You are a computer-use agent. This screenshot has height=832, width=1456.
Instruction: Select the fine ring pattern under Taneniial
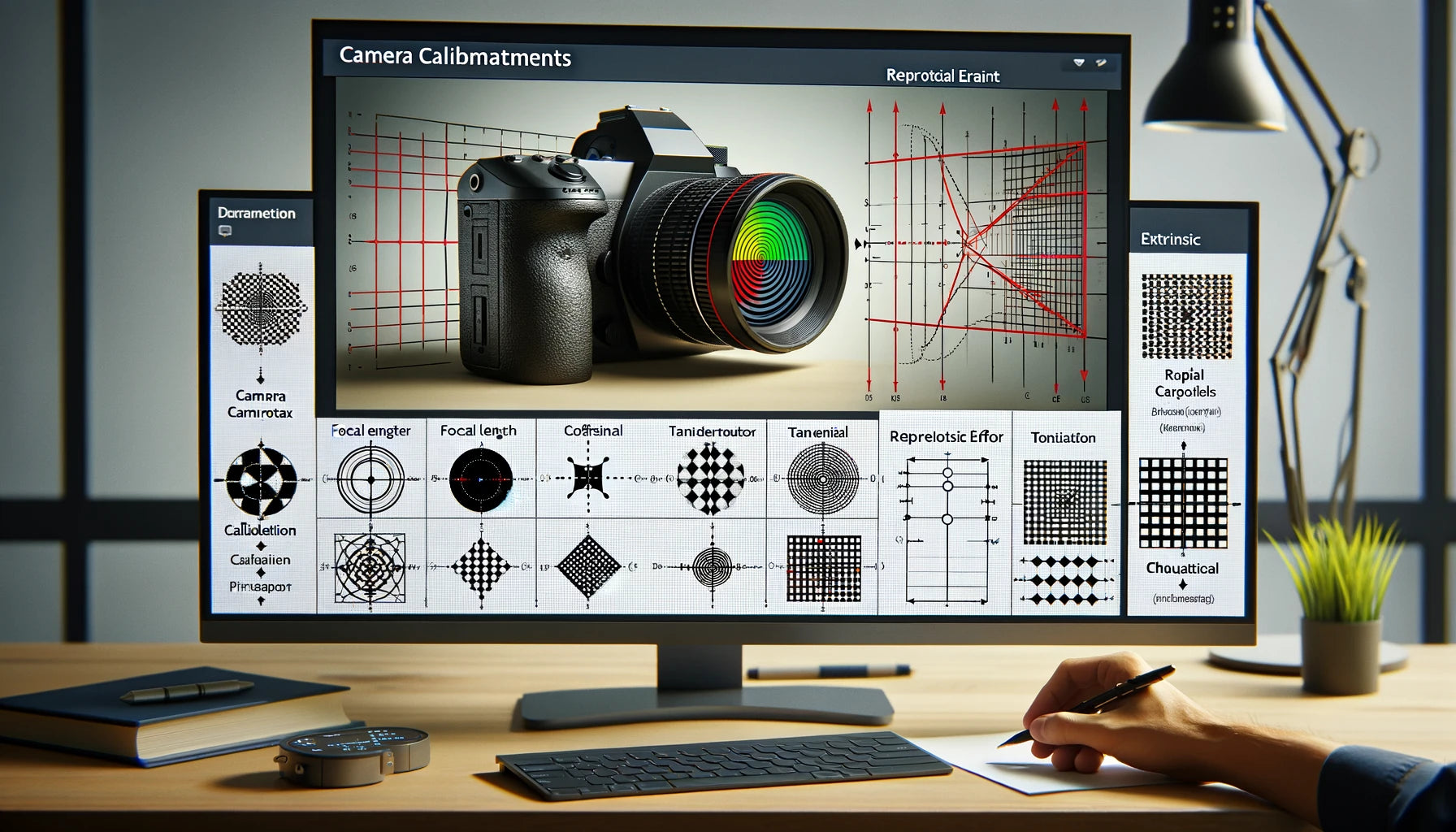coord(823,479)
